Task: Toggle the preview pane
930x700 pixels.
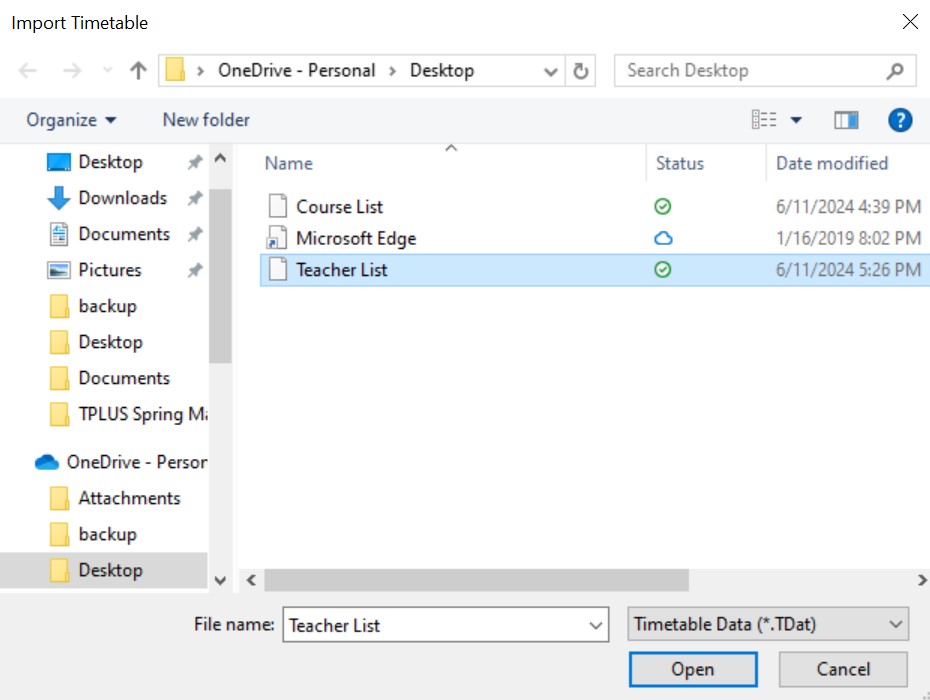Action: [x=845, y=119]
